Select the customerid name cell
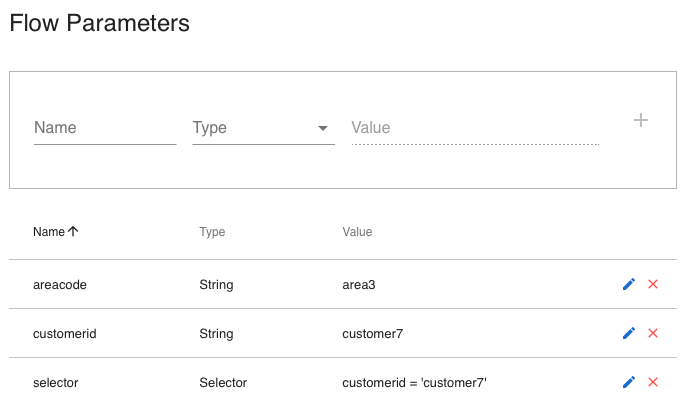Viewport: 685px width, 412px height. [64, 334]
